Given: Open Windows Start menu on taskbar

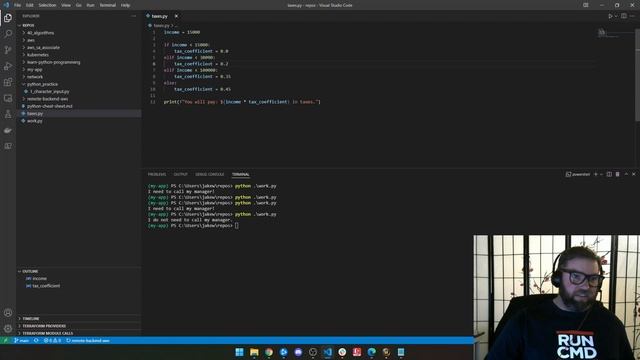Looking at the screenshot, I should [x=240, y=352].
